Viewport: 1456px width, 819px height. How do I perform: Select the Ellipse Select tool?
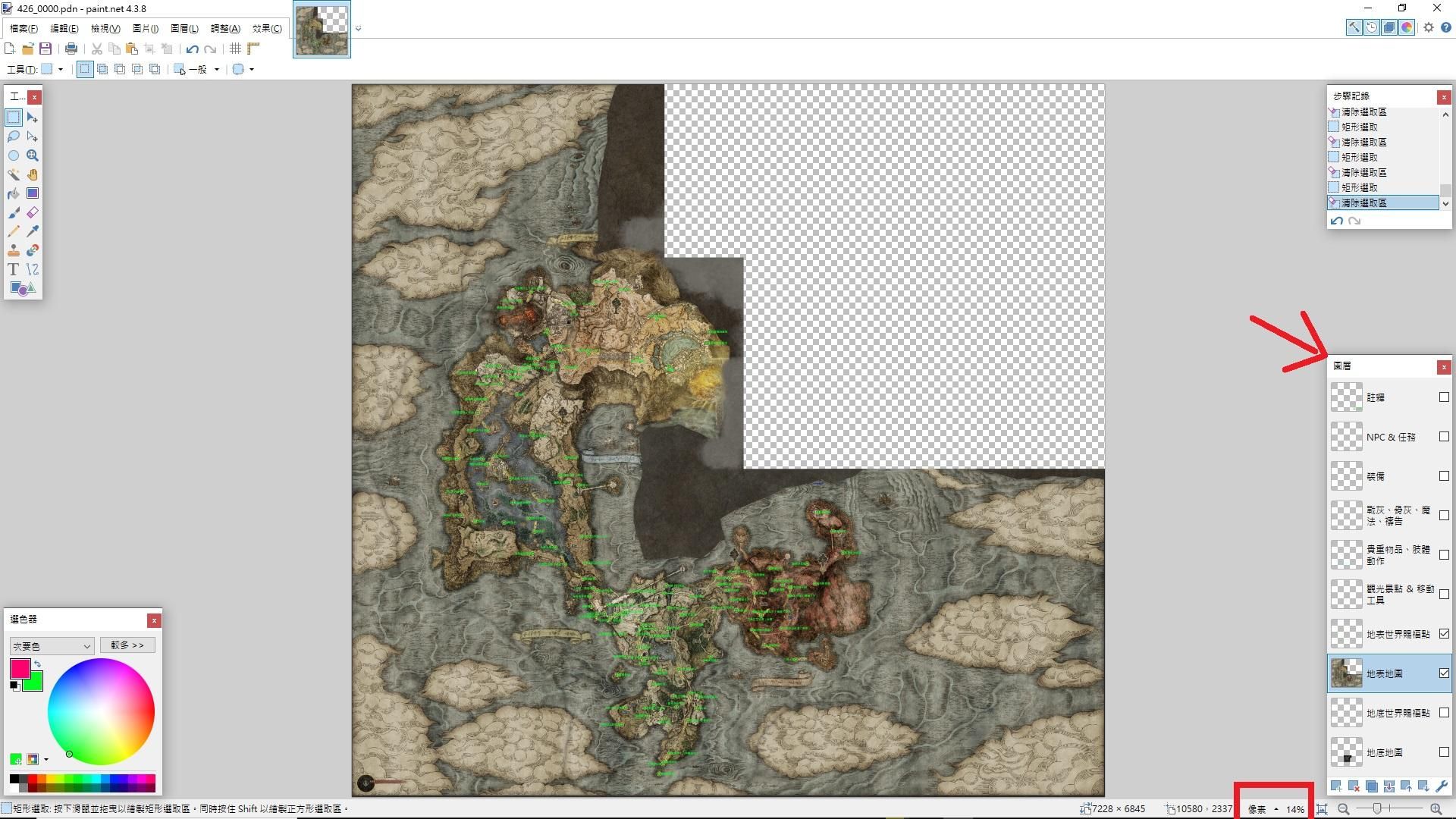[x=14, y=155]
